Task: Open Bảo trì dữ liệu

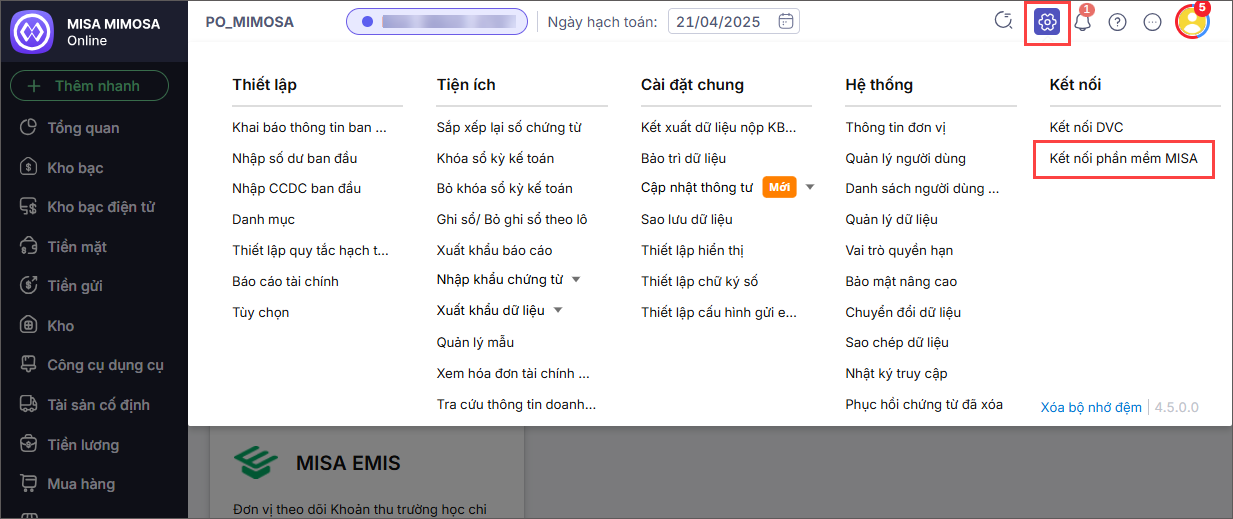Action: pyautogui.click(x=683, y=158)
